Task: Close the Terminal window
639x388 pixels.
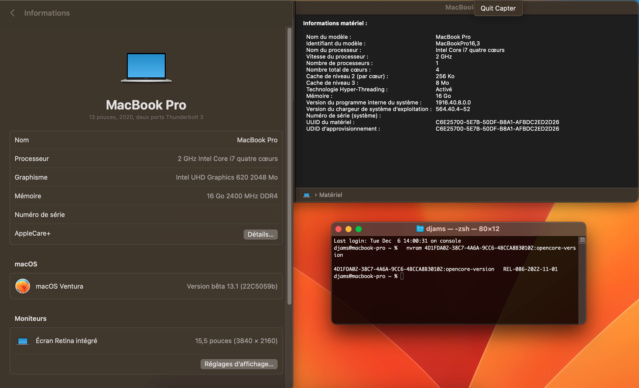Action: [338, 229]
